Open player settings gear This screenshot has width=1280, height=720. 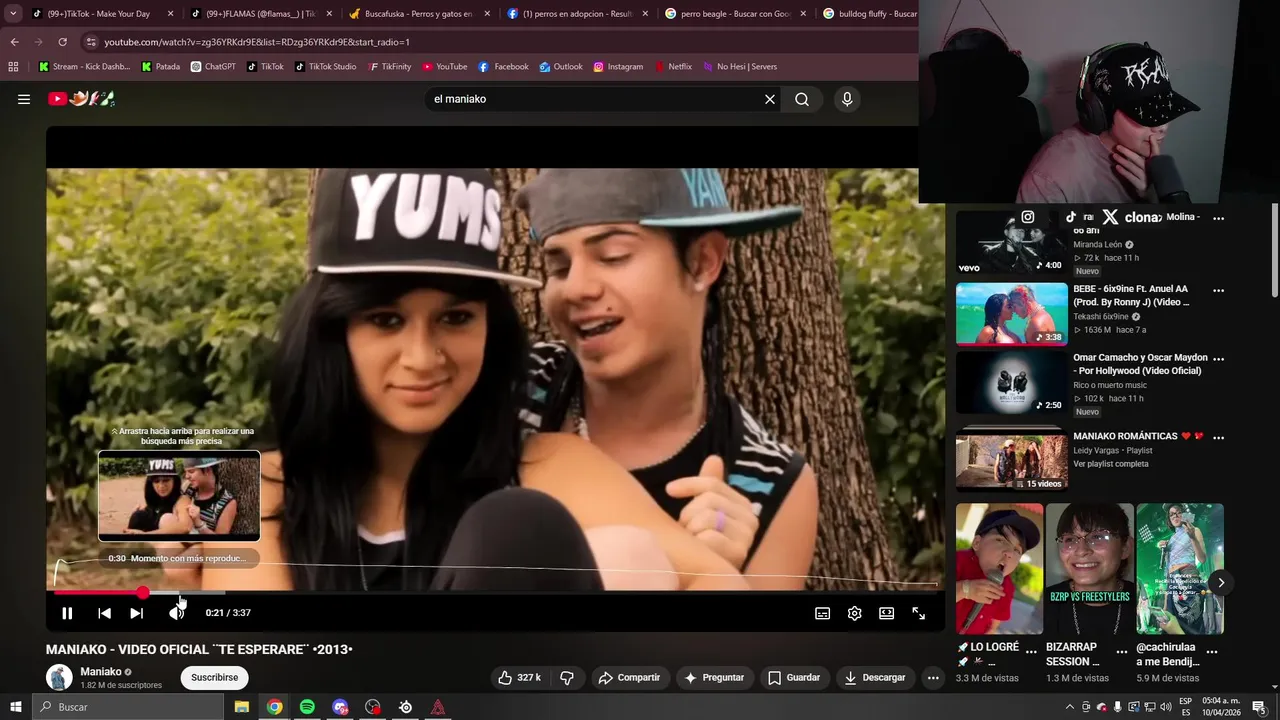click(855, 613)
